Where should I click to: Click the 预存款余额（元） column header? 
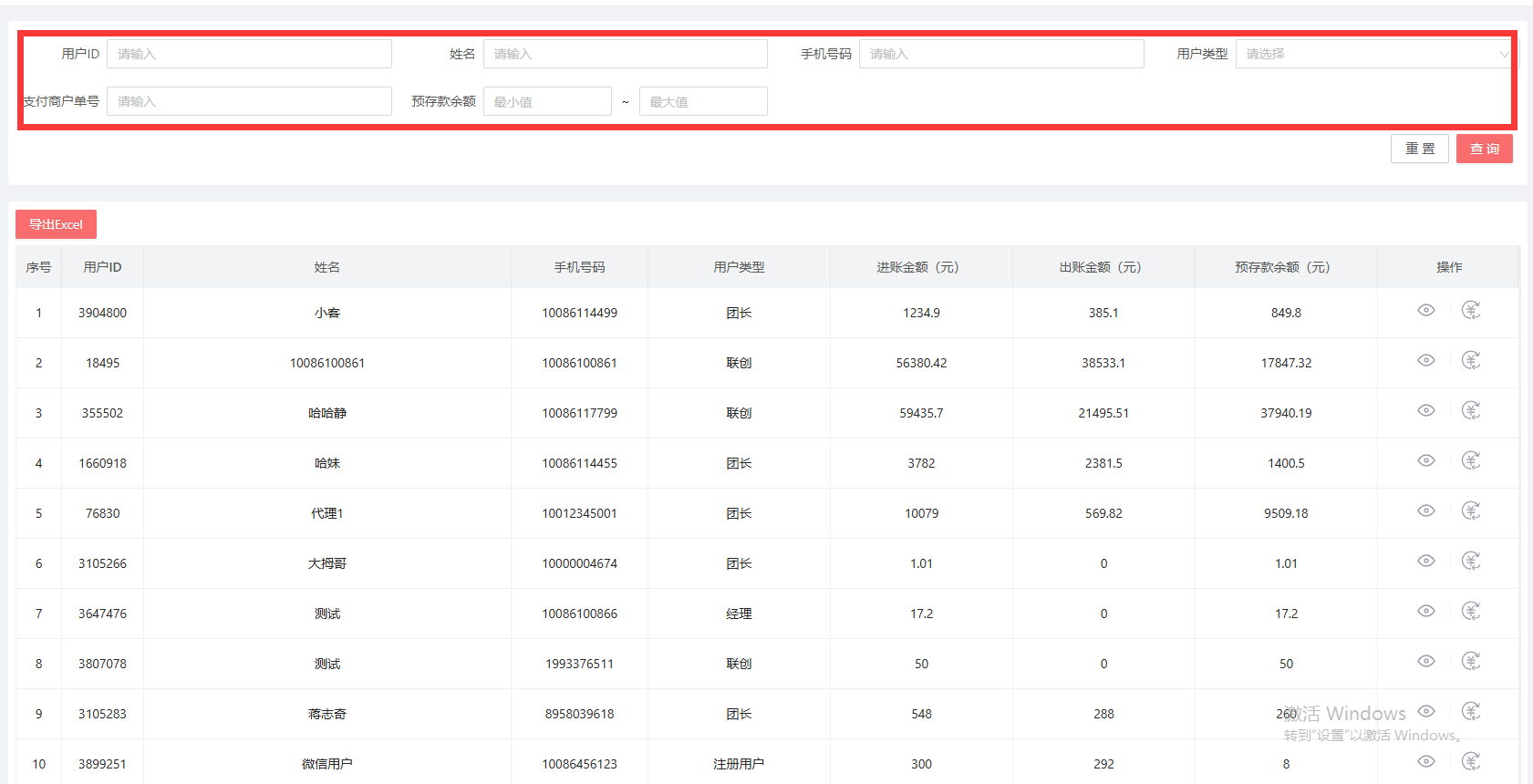(1286, 267)
